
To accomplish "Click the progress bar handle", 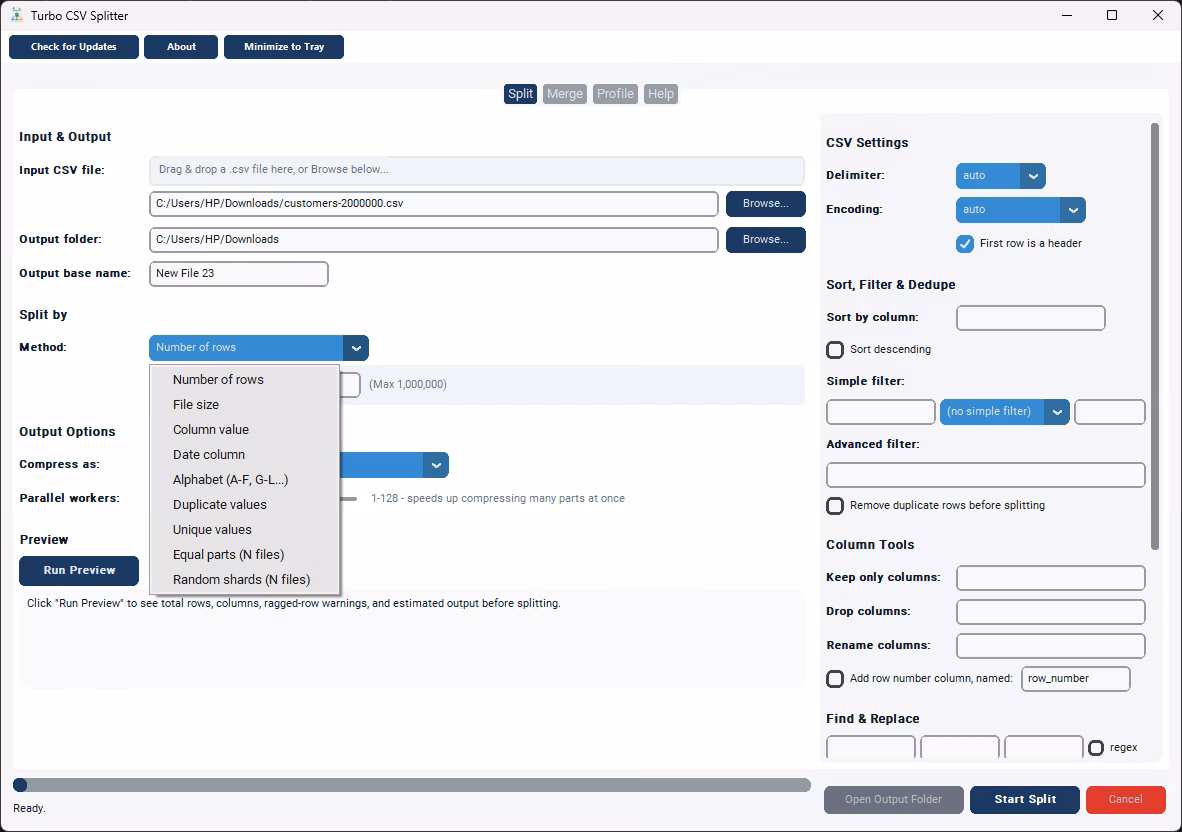I will [x=20, y=785].
